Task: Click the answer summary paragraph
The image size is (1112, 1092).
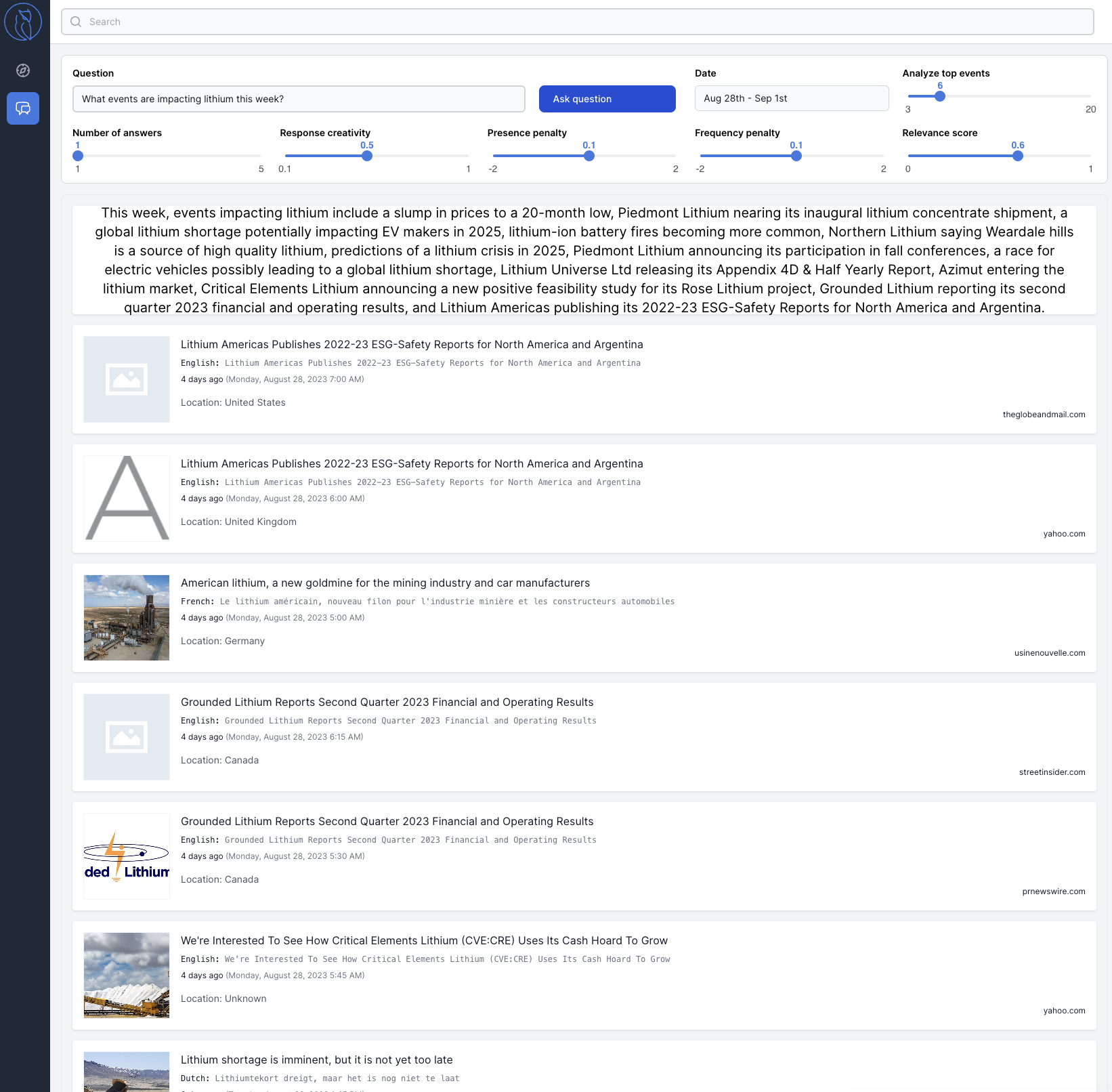Action: point(584,260)
